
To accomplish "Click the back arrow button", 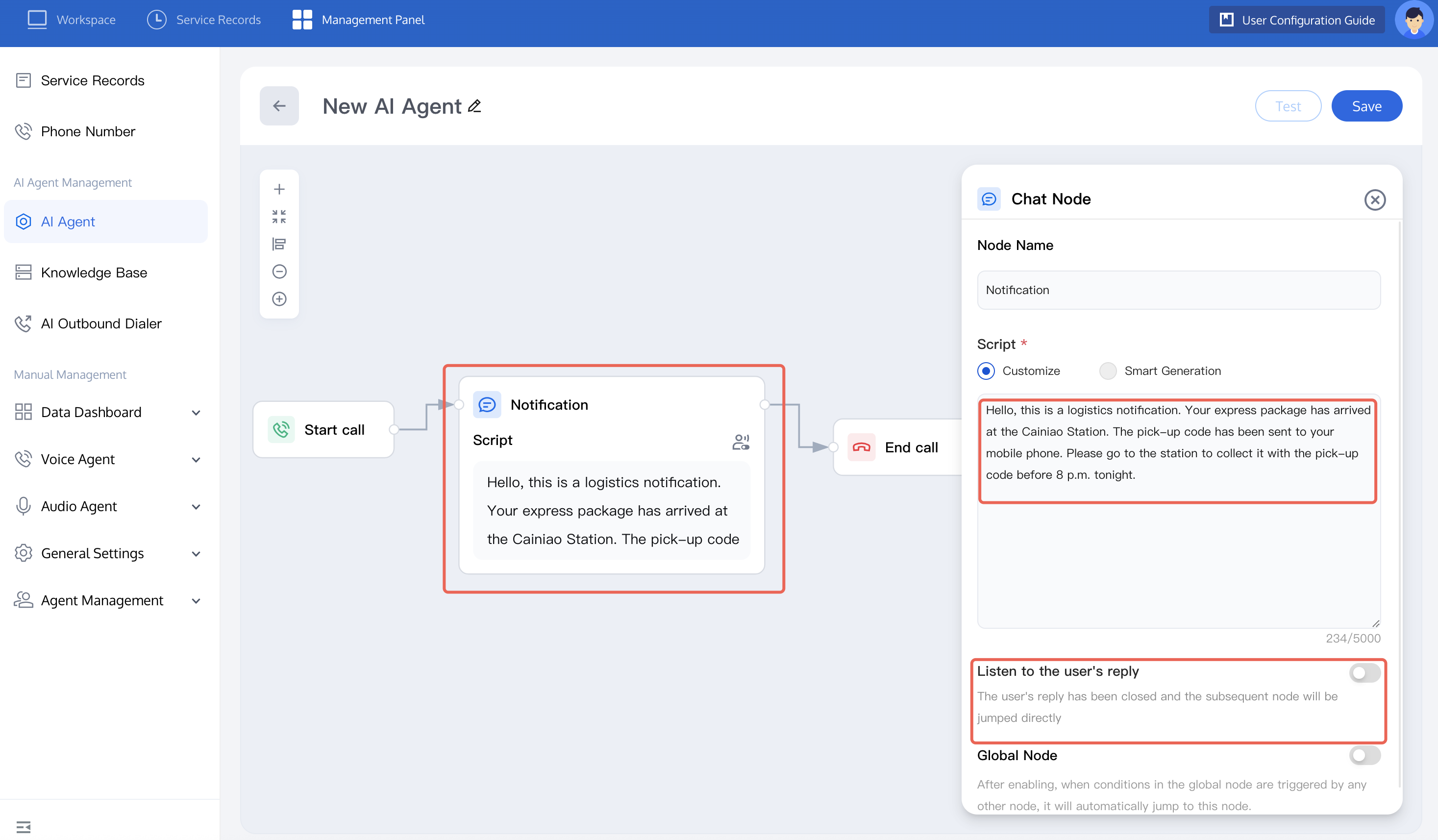I will pyautogui.click(x=279, y=106).
